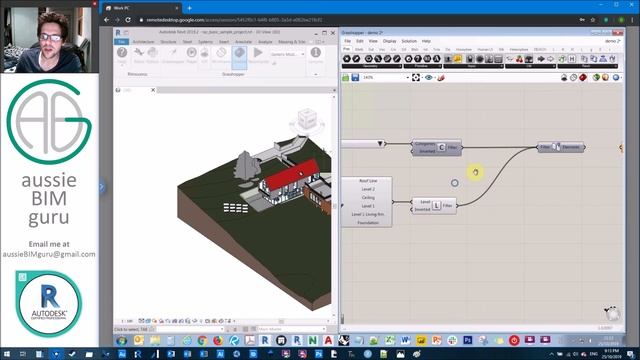
Task: Click the Recompute play button in Revit
Action: tap(258, 55)
